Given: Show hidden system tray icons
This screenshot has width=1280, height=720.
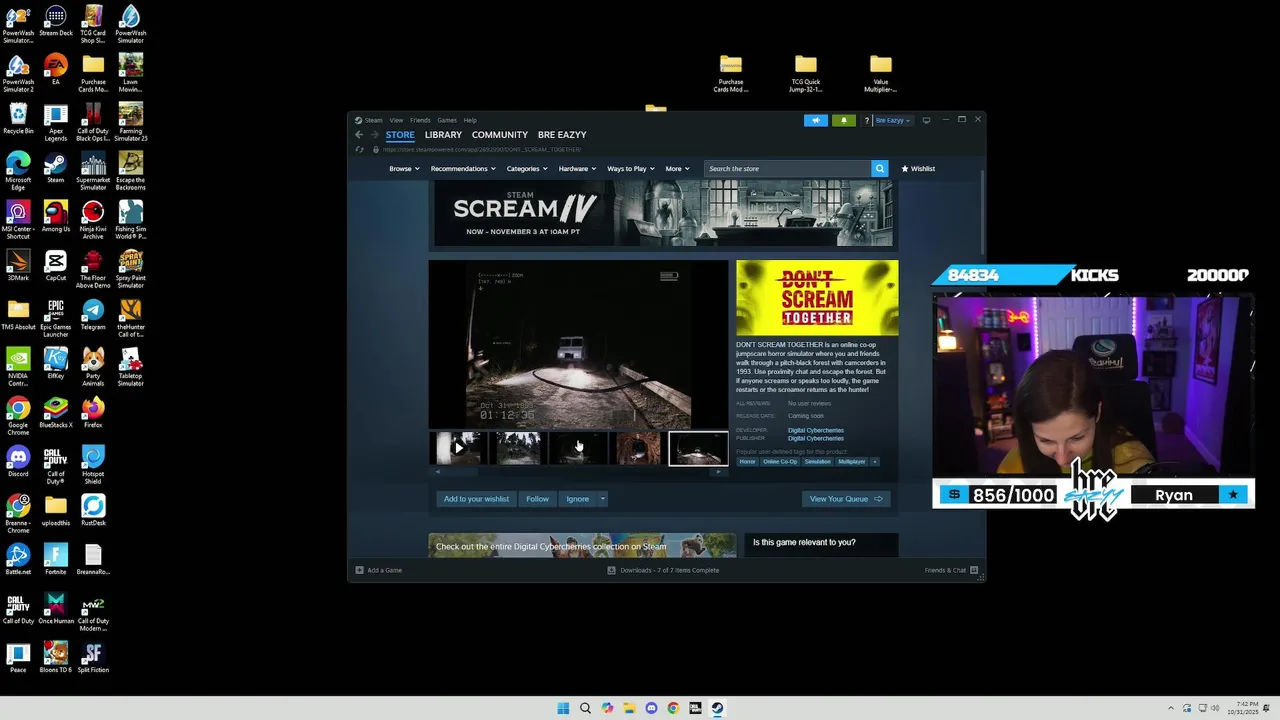Looking at the screenshot, I should tap(1171, 708).
